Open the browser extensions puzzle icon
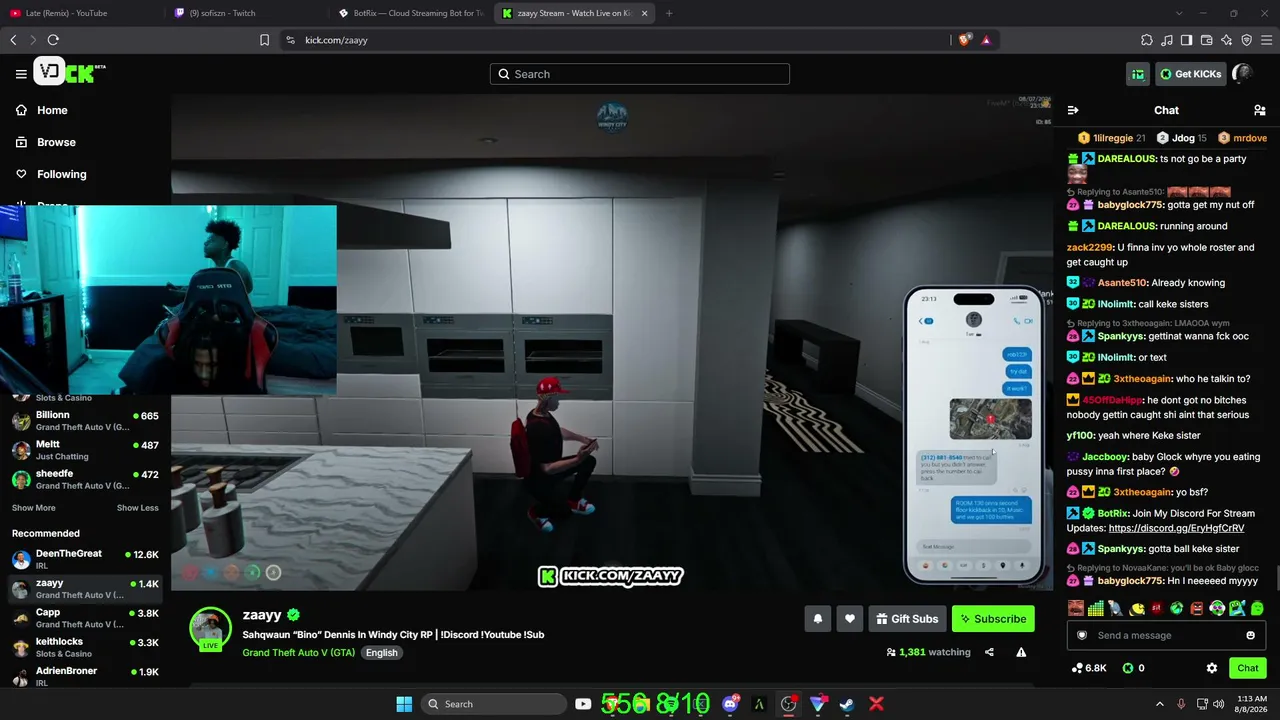Image resolution: width=1280 pixels, height=720 pixels. [1146, 40]
